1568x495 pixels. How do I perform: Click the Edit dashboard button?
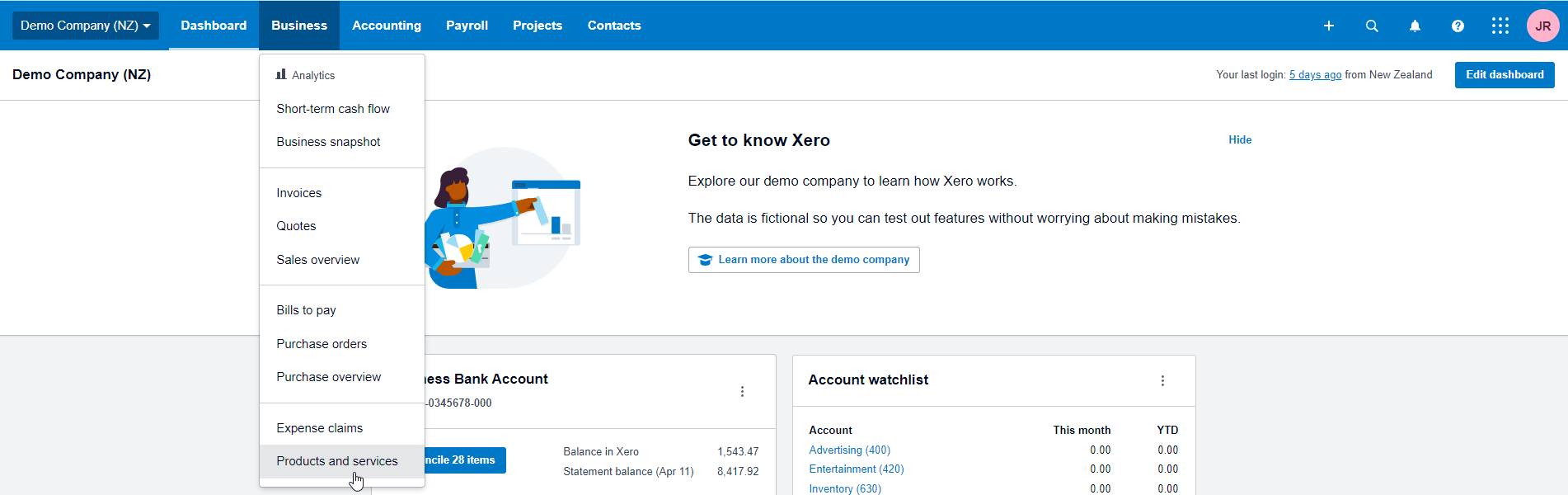[1505, 75]
